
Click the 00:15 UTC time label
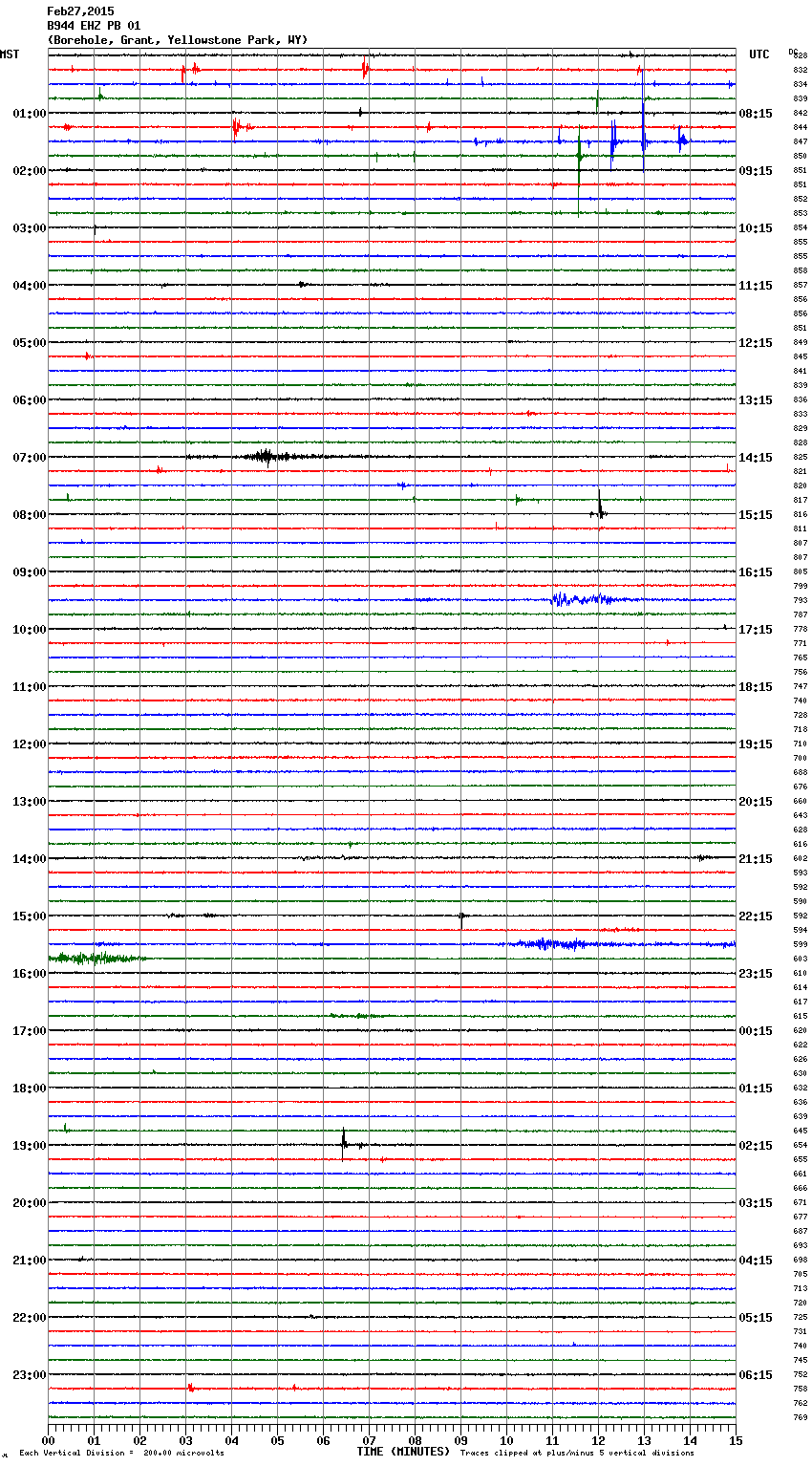(x=756, y=1031)
